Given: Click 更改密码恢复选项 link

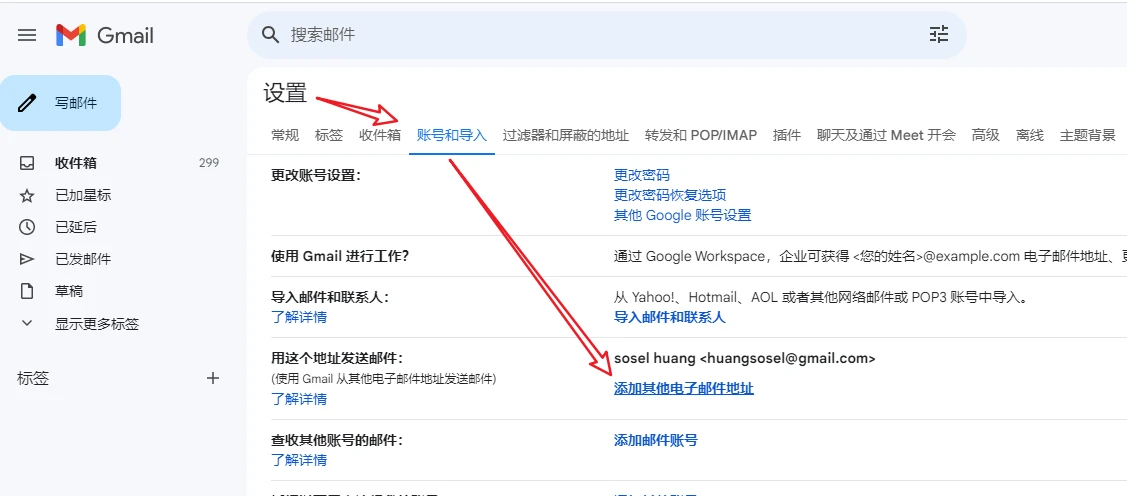Looking at the screenshot, I should click(x=670, y=195).
